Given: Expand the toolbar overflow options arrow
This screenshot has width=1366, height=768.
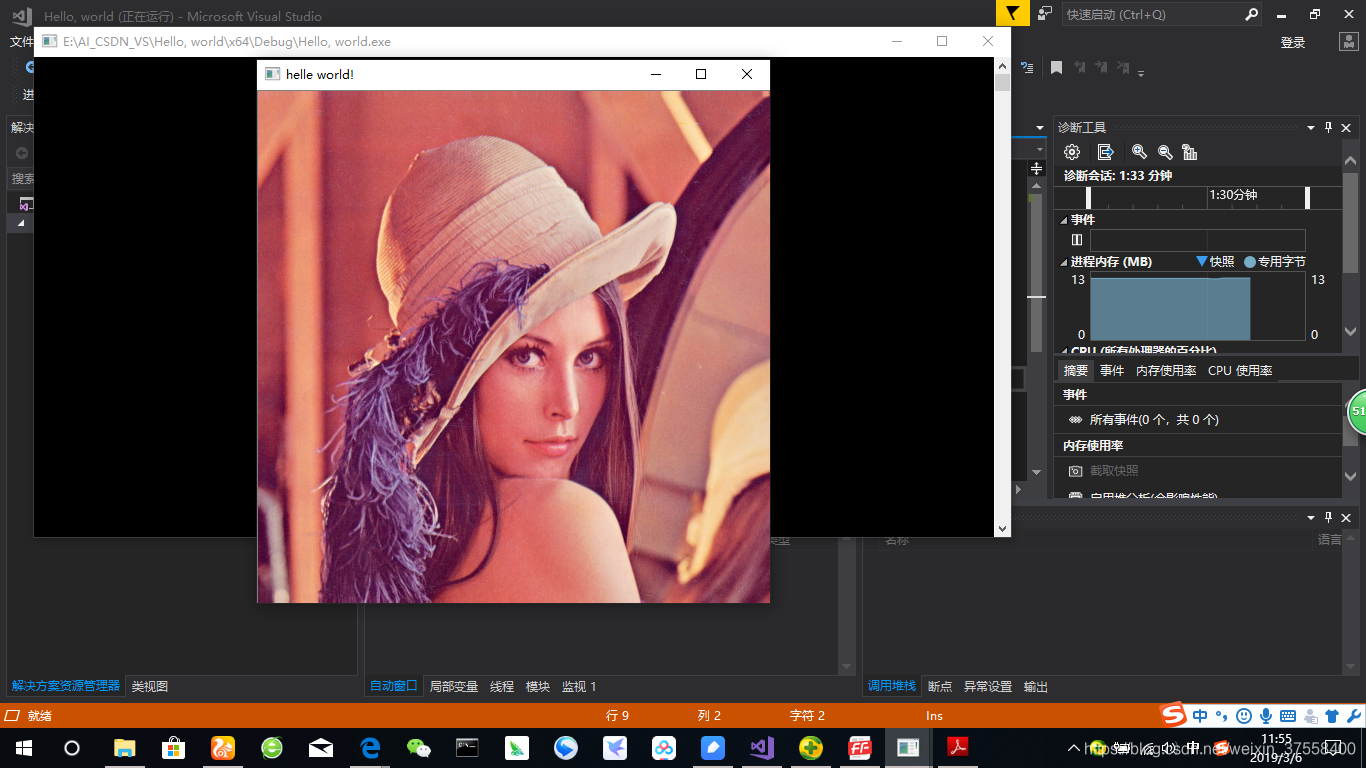Looking at the screenshot, I should point(1141,72).
